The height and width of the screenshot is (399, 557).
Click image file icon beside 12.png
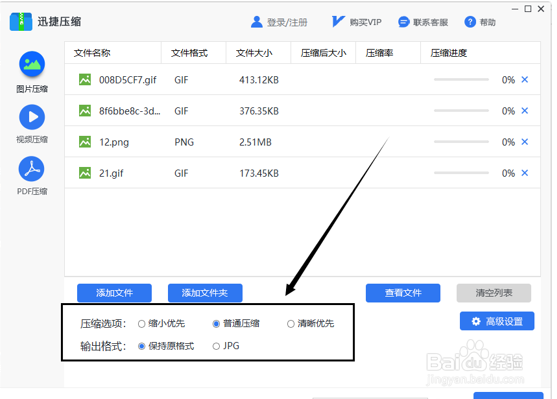pos(85,142)
